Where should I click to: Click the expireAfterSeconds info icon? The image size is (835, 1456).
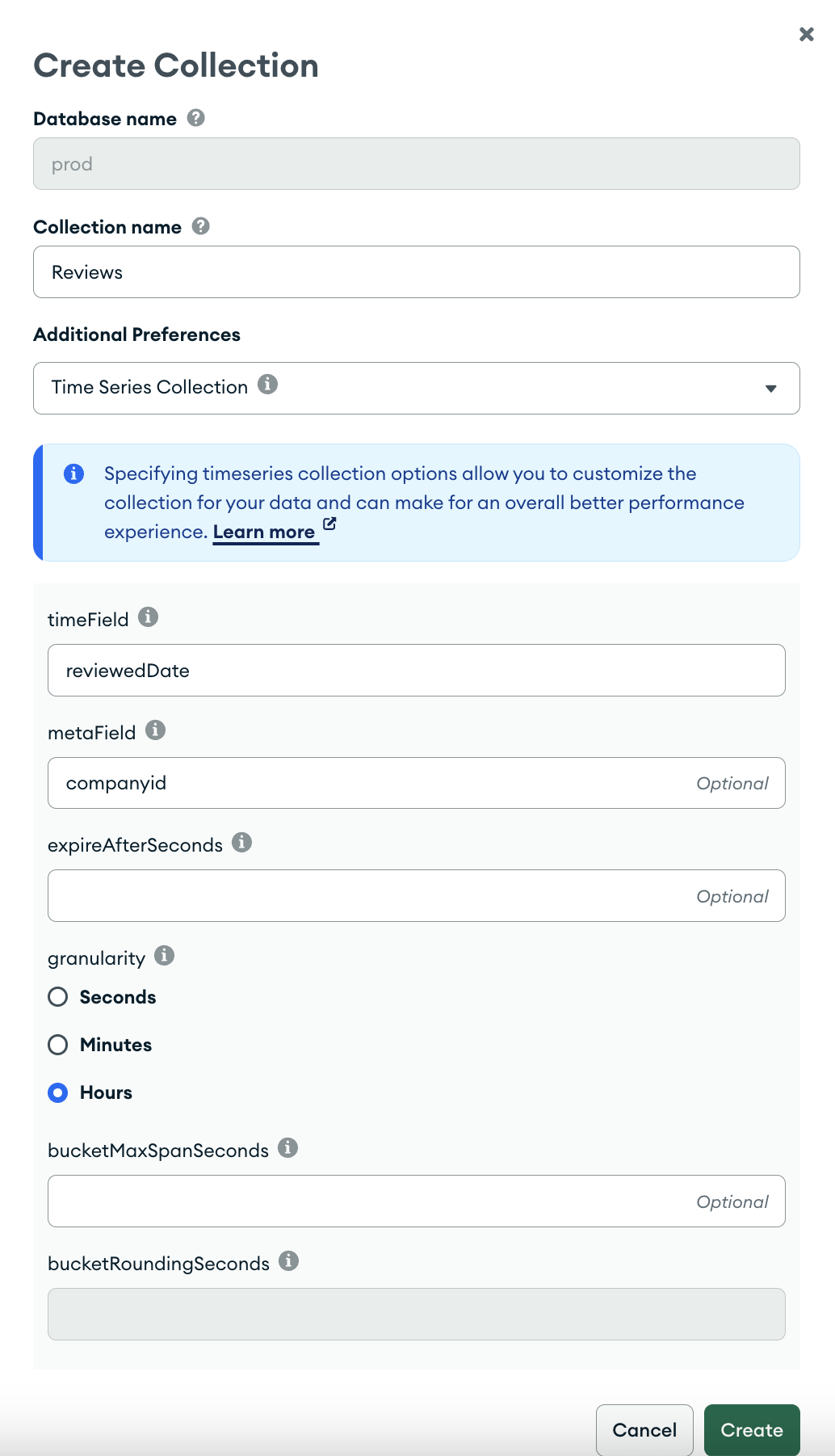tap(241, 842)
